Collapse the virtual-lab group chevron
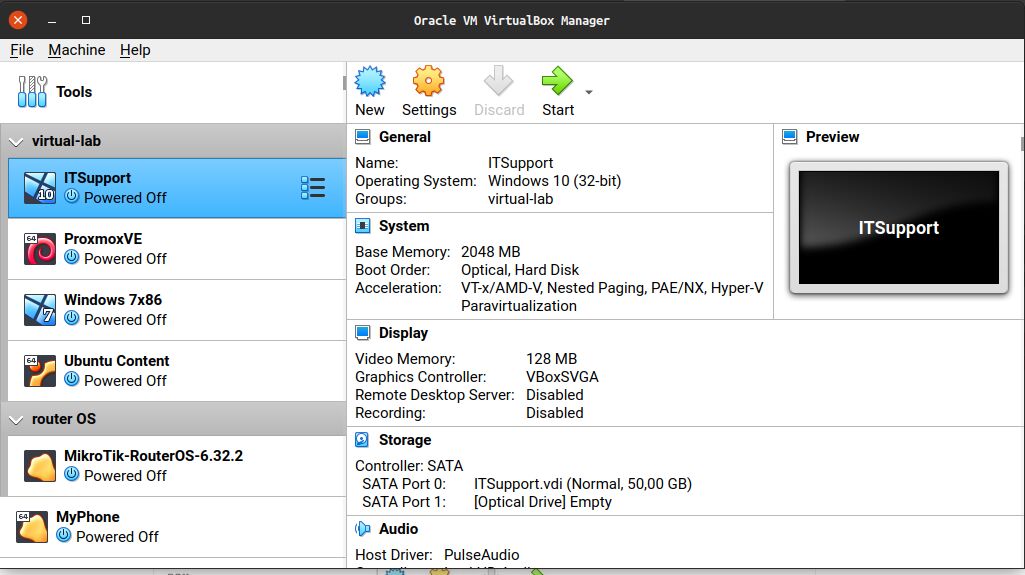 tap(16, 142)
